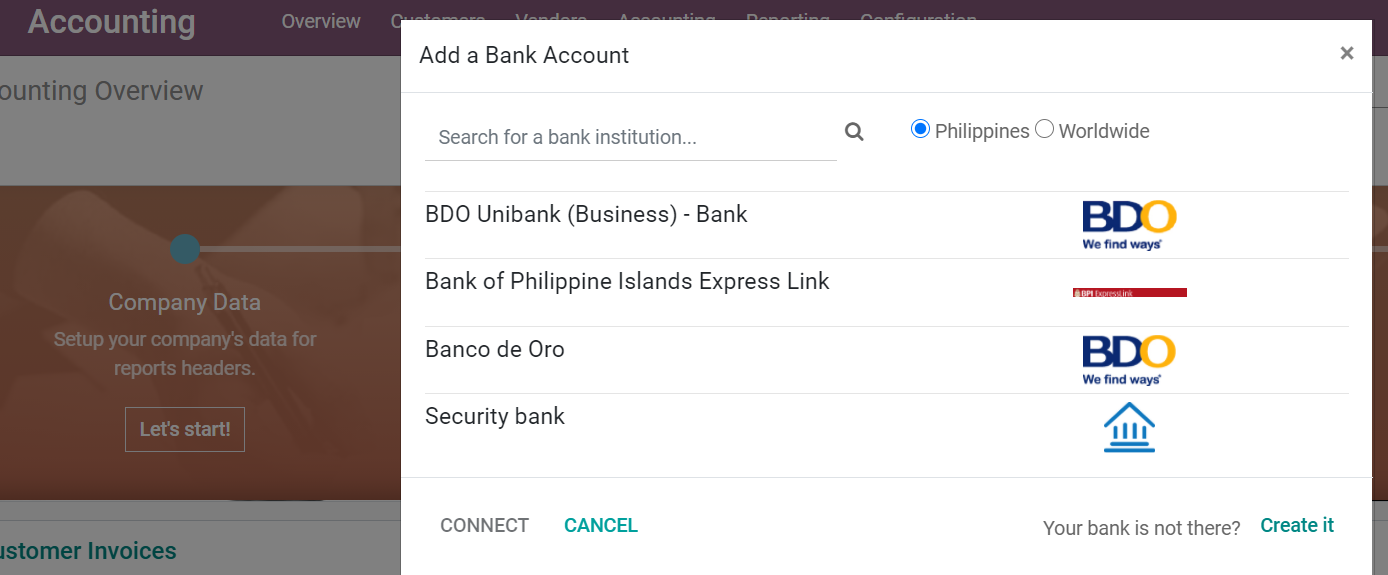Click the Security bank building icon
The height and width of the screenshot is (575, 1388).
pos(1129,427)
